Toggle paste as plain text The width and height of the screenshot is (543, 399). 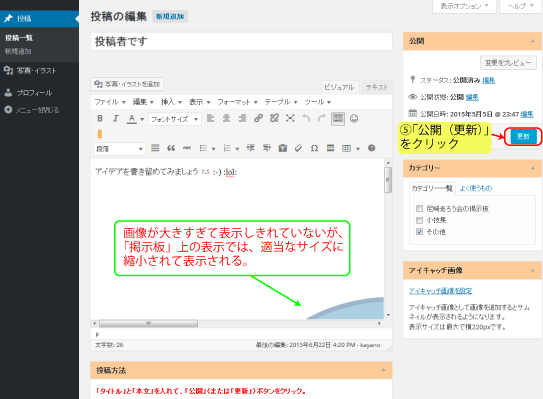[x=283, y=148]
